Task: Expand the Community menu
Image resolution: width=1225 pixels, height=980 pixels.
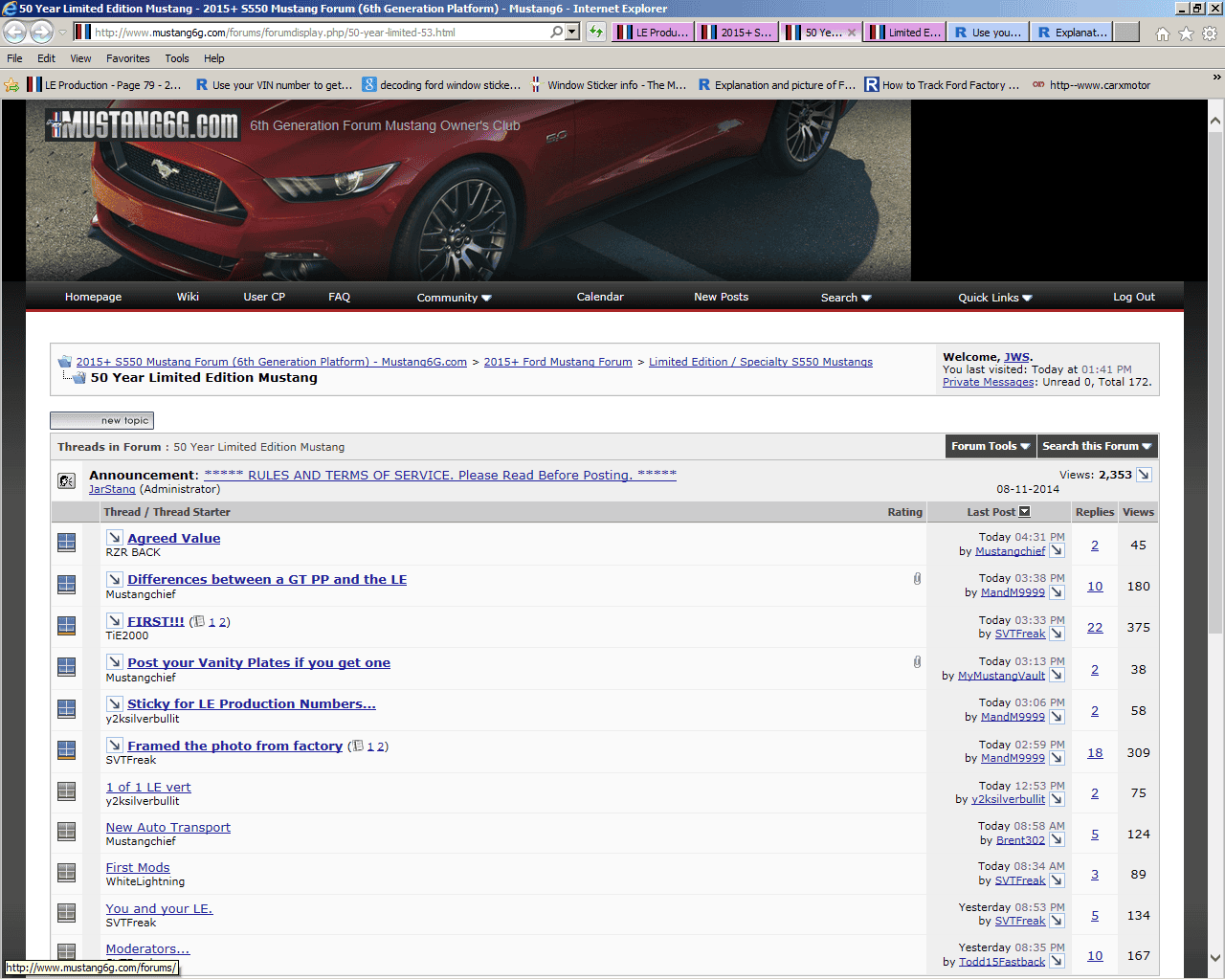Action: tap(454, 298)
